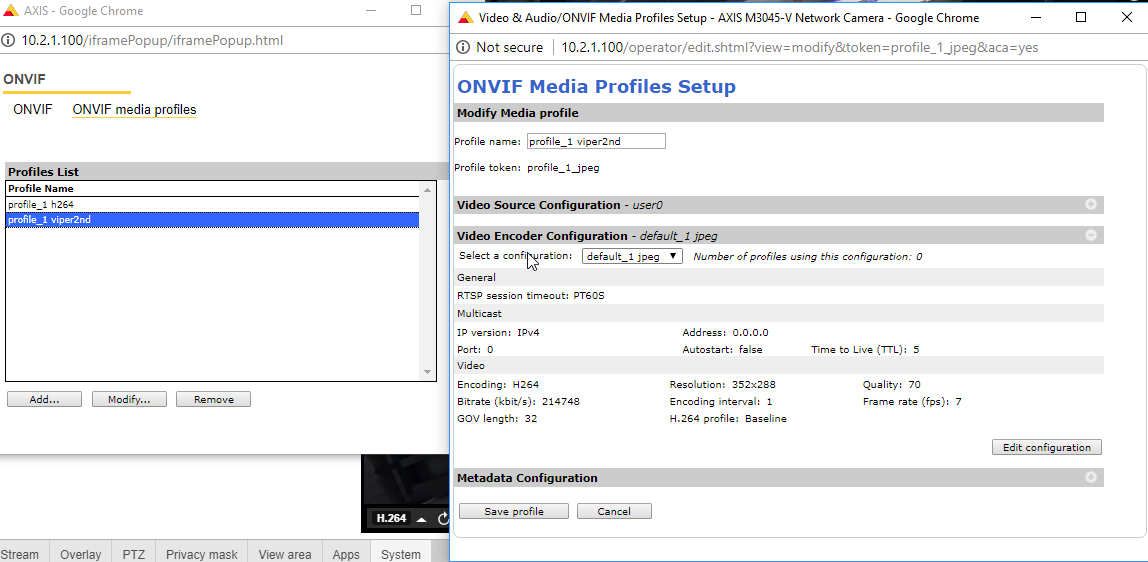The image size is (1148, 562).
Task: Click the AXIS window address bar URL
Action: [152, 40]
